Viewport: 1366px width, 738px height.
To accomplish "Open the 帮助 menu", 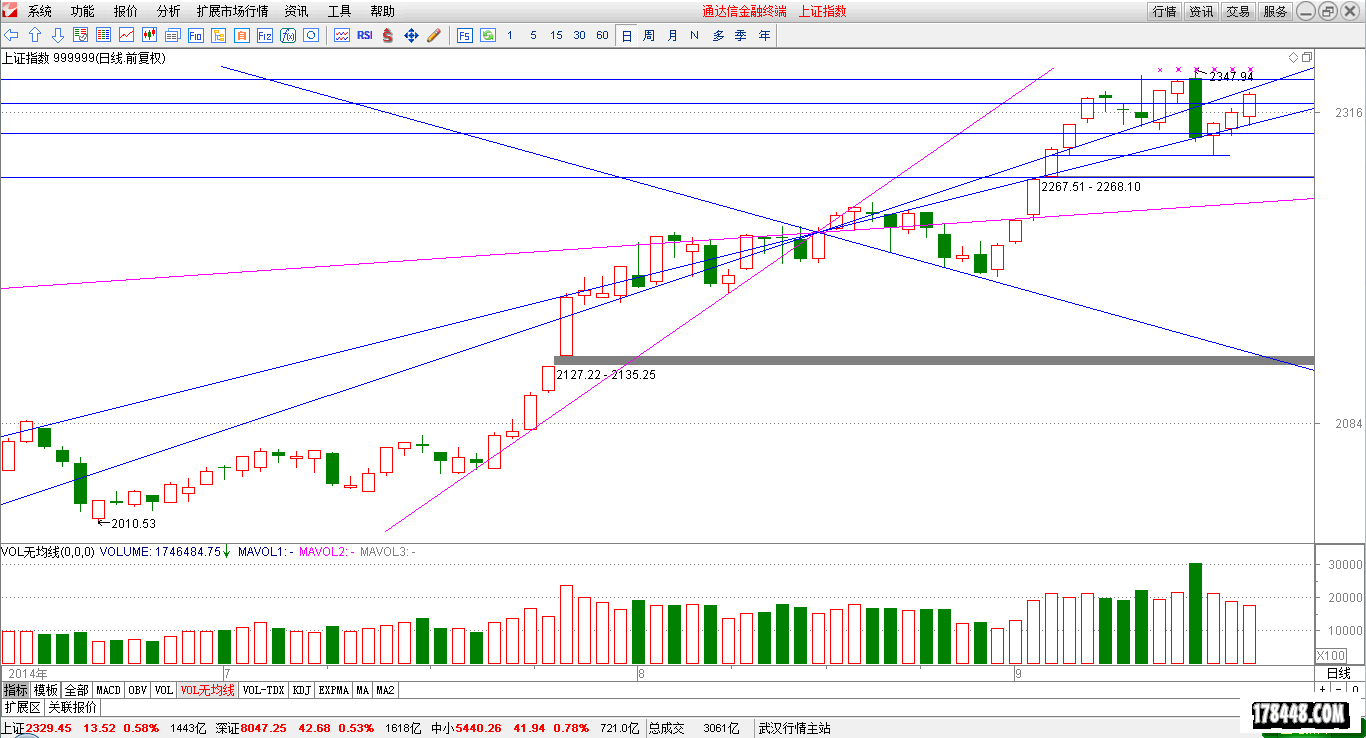I will tap(382, 11).
